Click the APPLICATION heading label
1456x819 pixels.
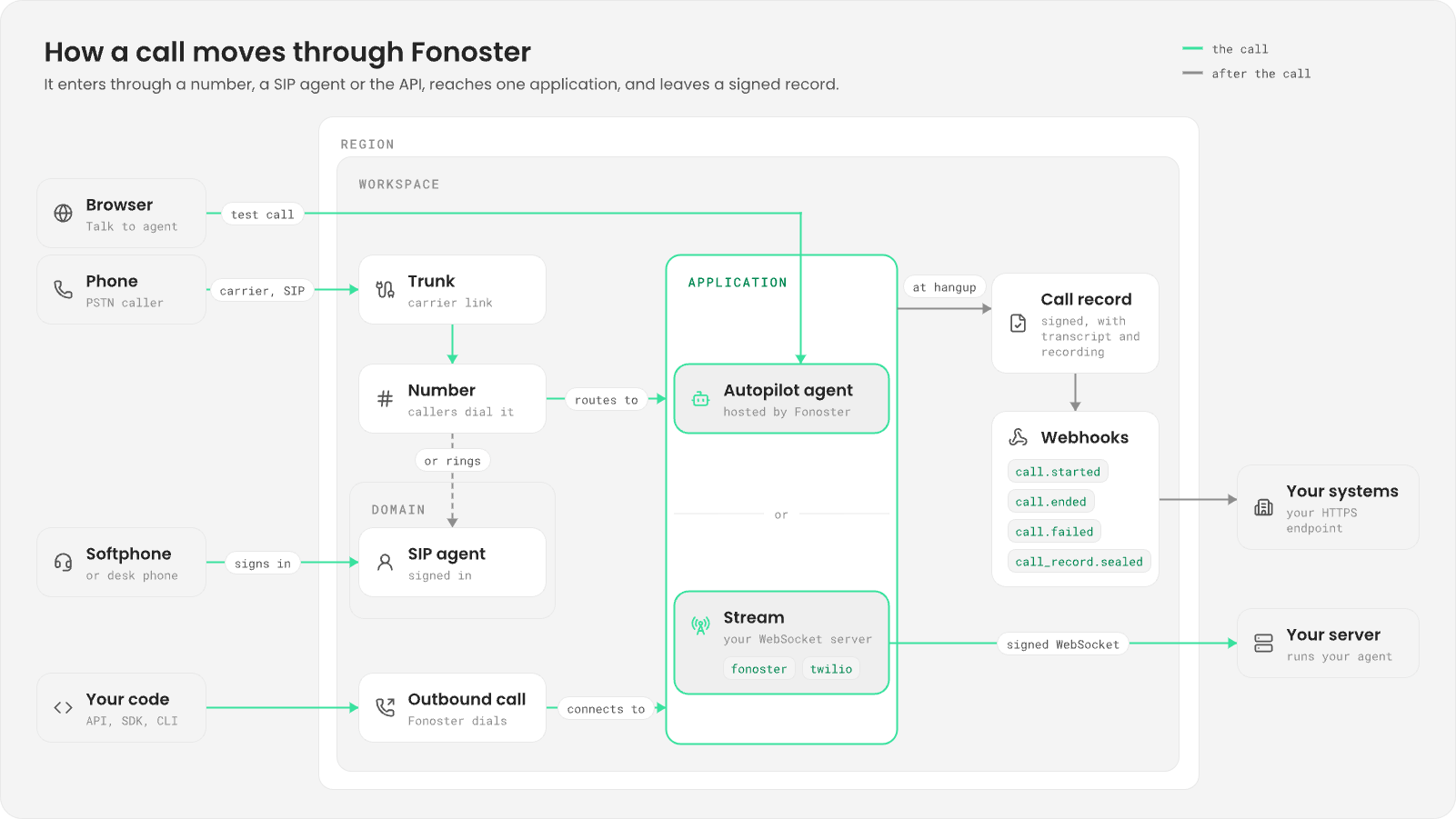coord(738,283)
